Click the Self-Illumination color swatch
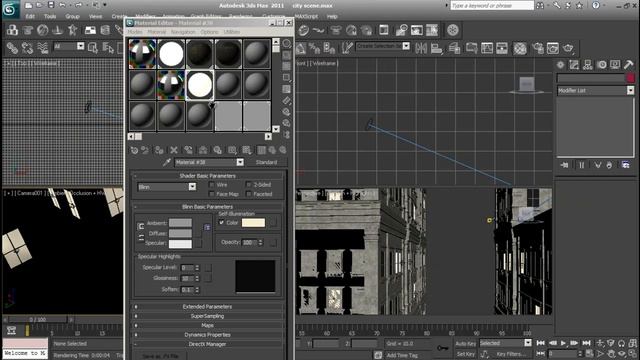Image resolution: width=640 pixels, height=360 pixels. tap(253, 223)
